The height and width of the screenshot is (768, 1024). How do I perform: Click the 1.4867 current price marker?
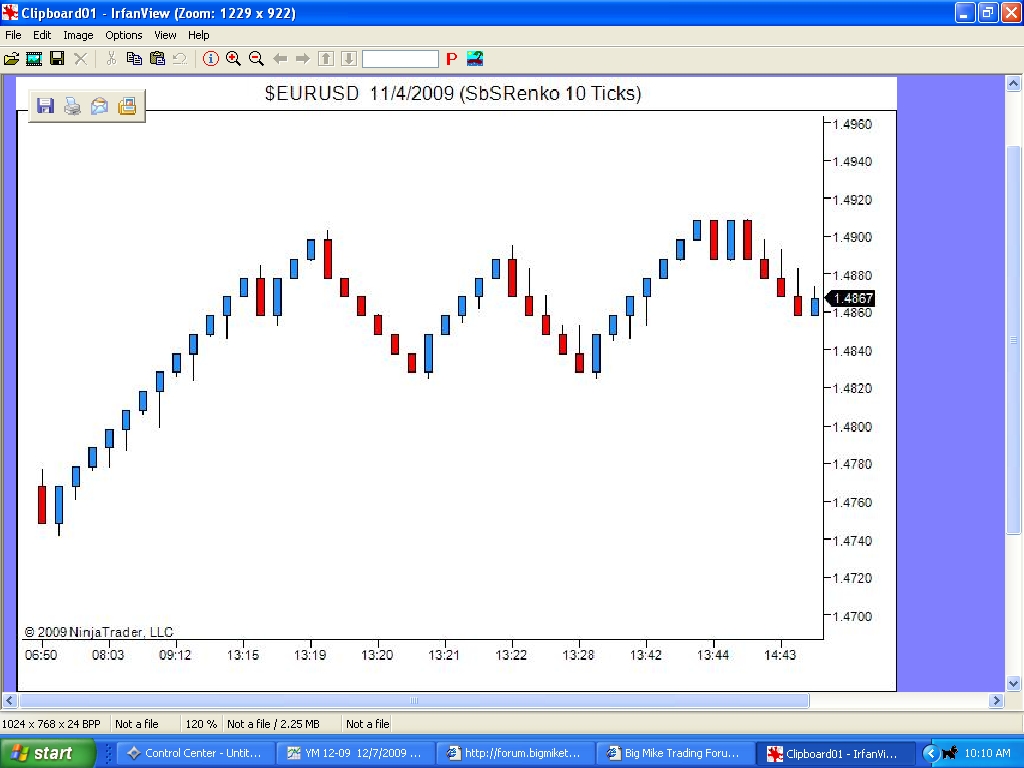(851, 298)
